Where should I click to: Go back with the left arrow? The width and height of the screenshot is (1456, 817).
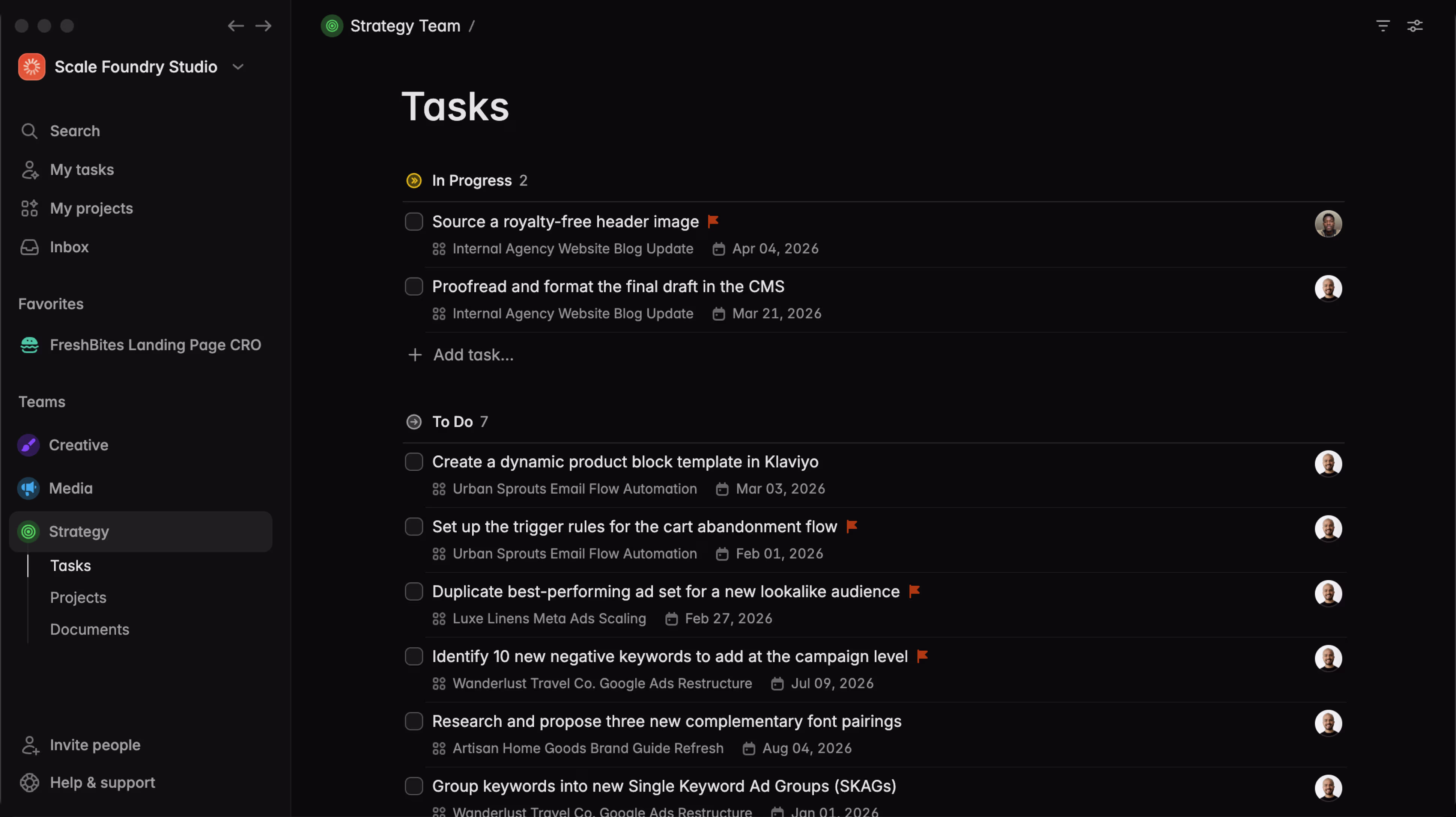[x=236, y=26]
